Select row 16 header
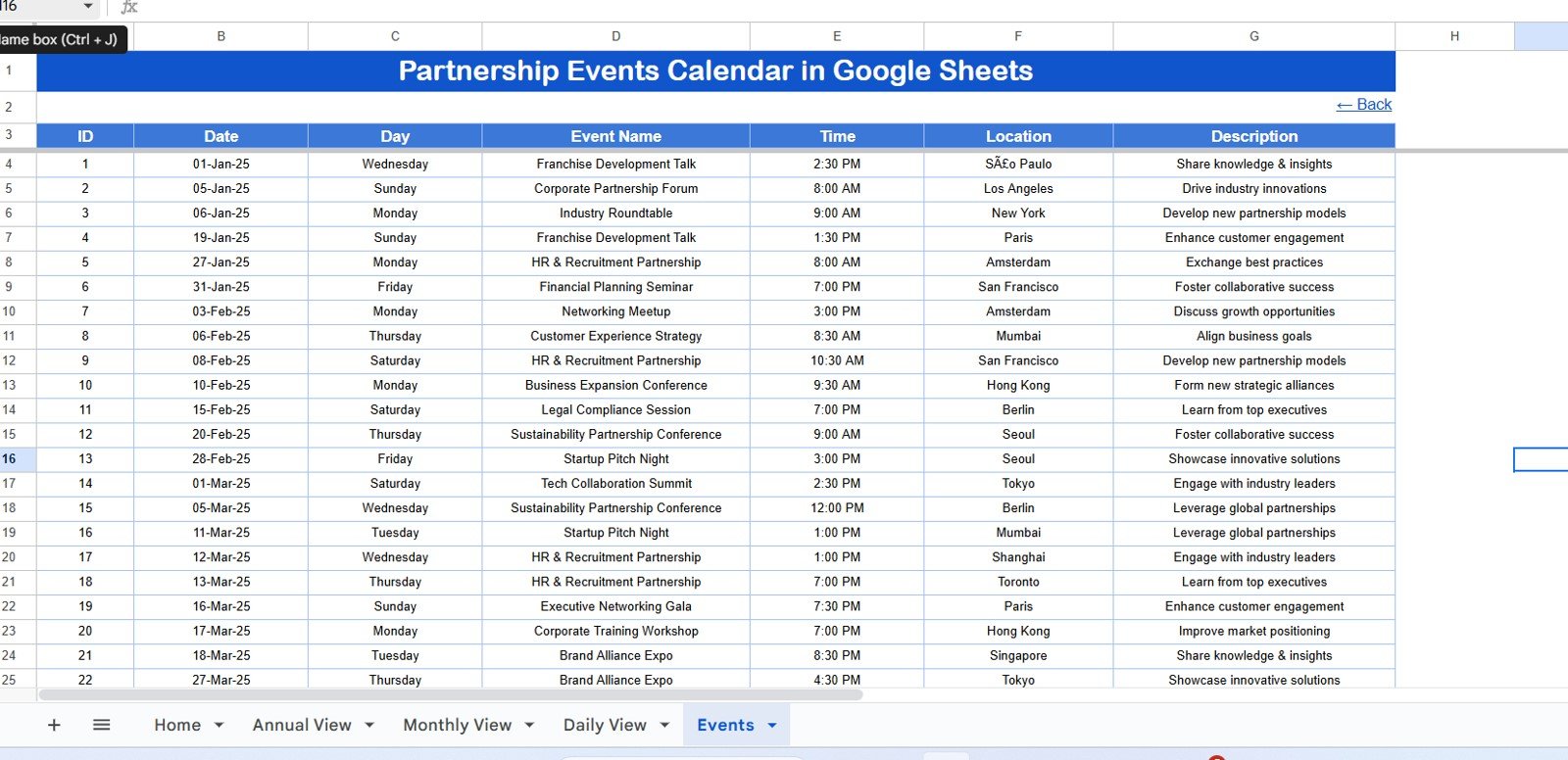This screenshot has width=1568, height=760. 12,459
